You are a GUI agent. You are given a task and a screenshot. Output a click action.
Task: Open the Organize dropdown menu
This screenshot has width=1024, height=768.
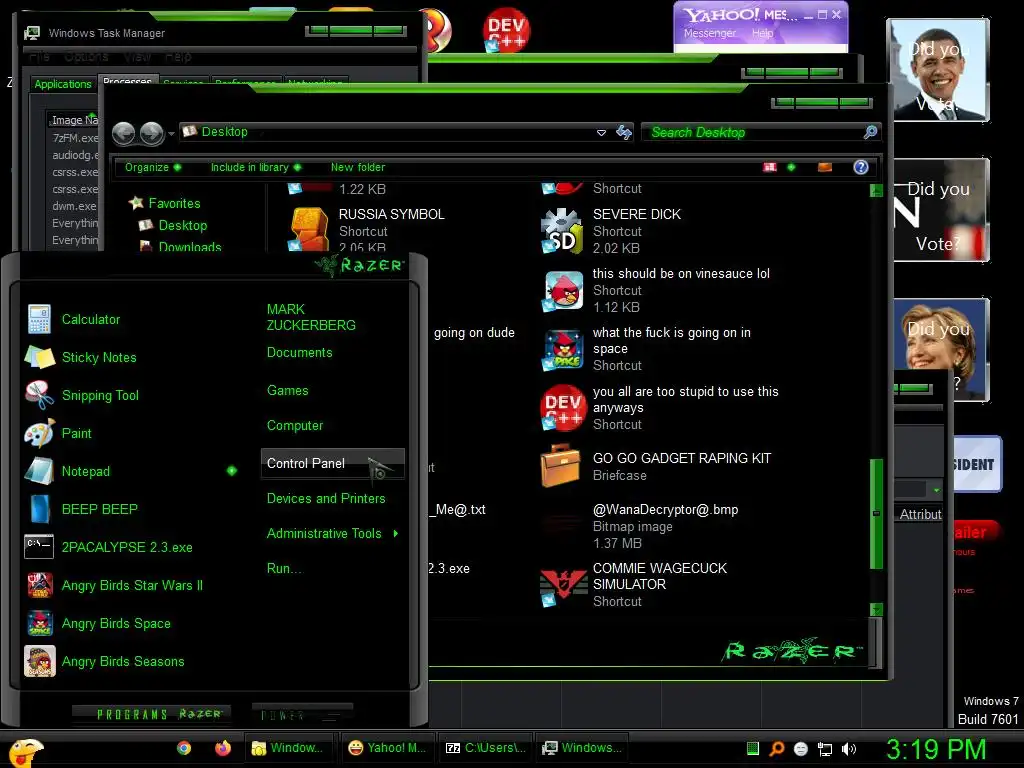point(153,167)
